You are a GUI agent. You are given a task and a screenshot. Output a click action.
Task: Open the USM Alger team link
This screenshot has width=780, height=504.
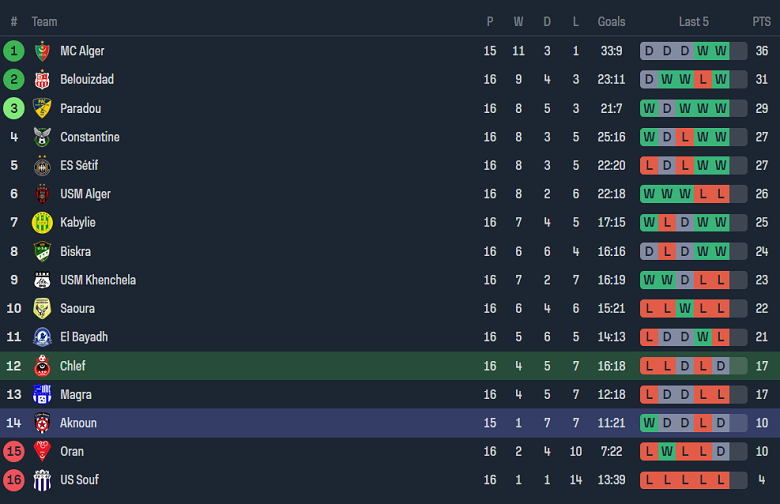coord(86,194)
